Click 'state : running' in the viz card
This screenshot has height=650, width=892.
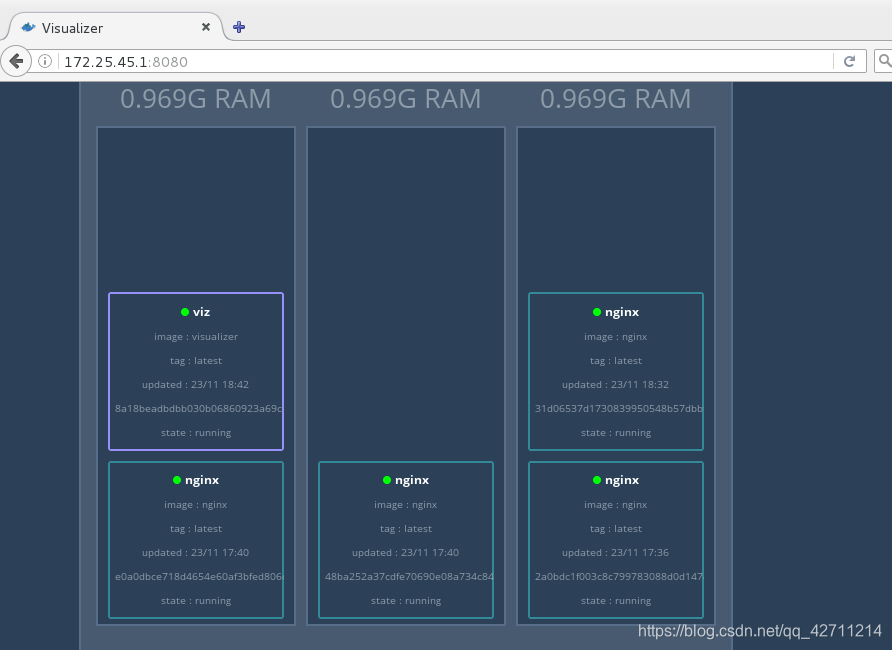(x=196, y=433)
